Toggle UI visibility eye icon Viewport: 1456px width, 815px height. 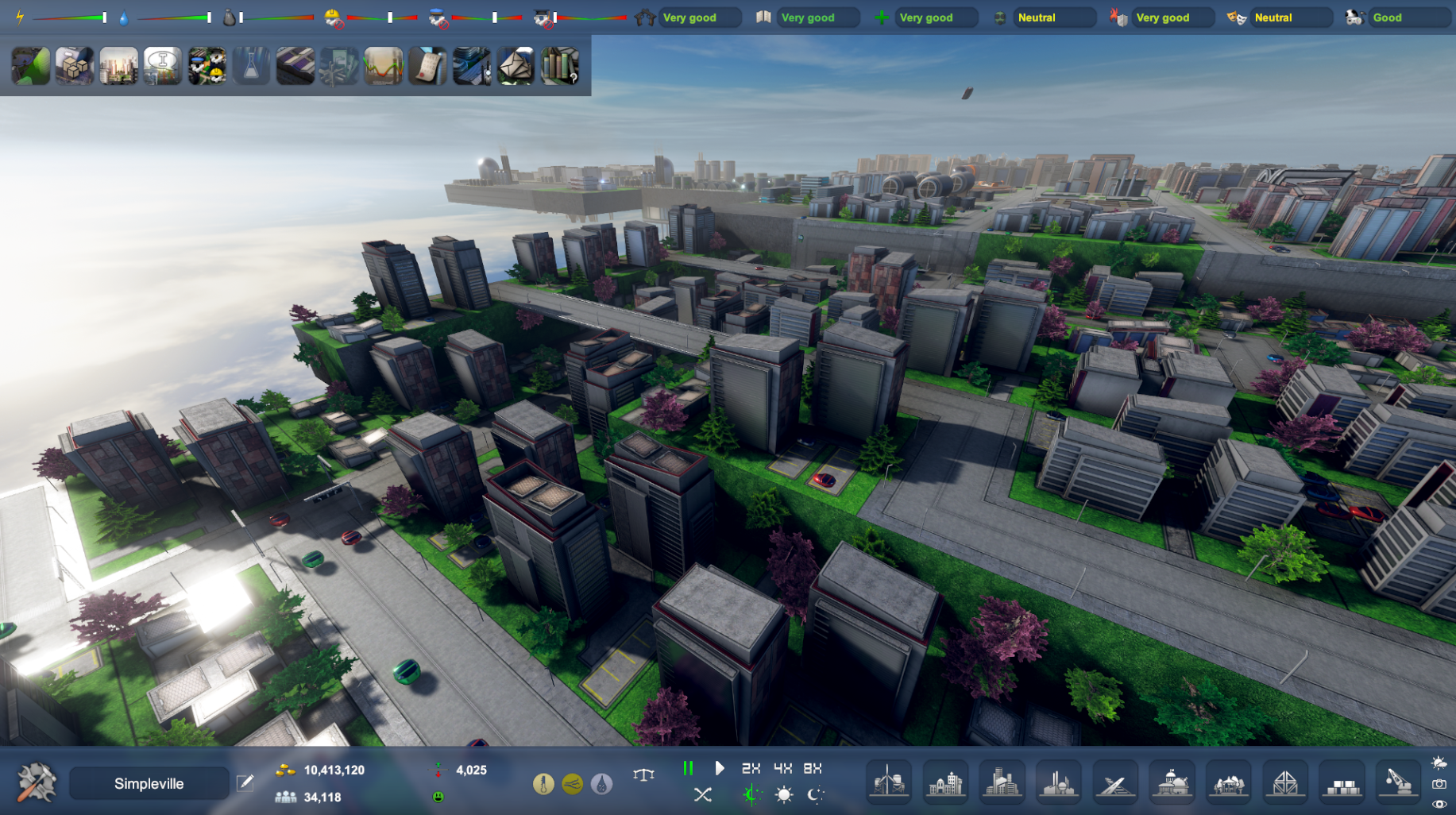[x=1439, y=804]
